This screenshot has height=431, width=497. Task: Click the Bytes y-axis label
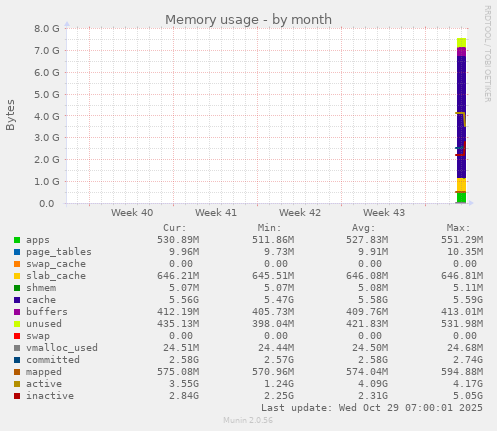(x=10, y=115)
